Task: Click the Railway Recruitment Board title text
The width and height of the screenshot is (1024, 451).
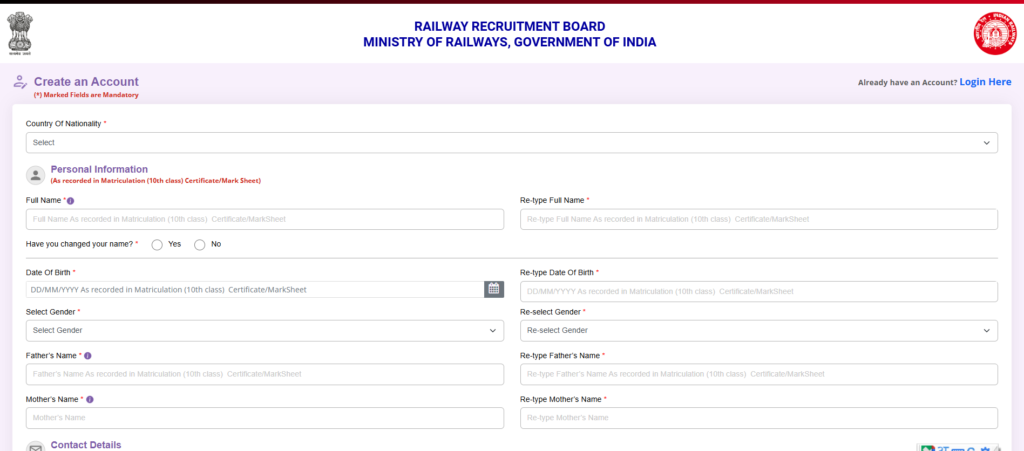Action: pyautogui.click(x=509, y=27)
